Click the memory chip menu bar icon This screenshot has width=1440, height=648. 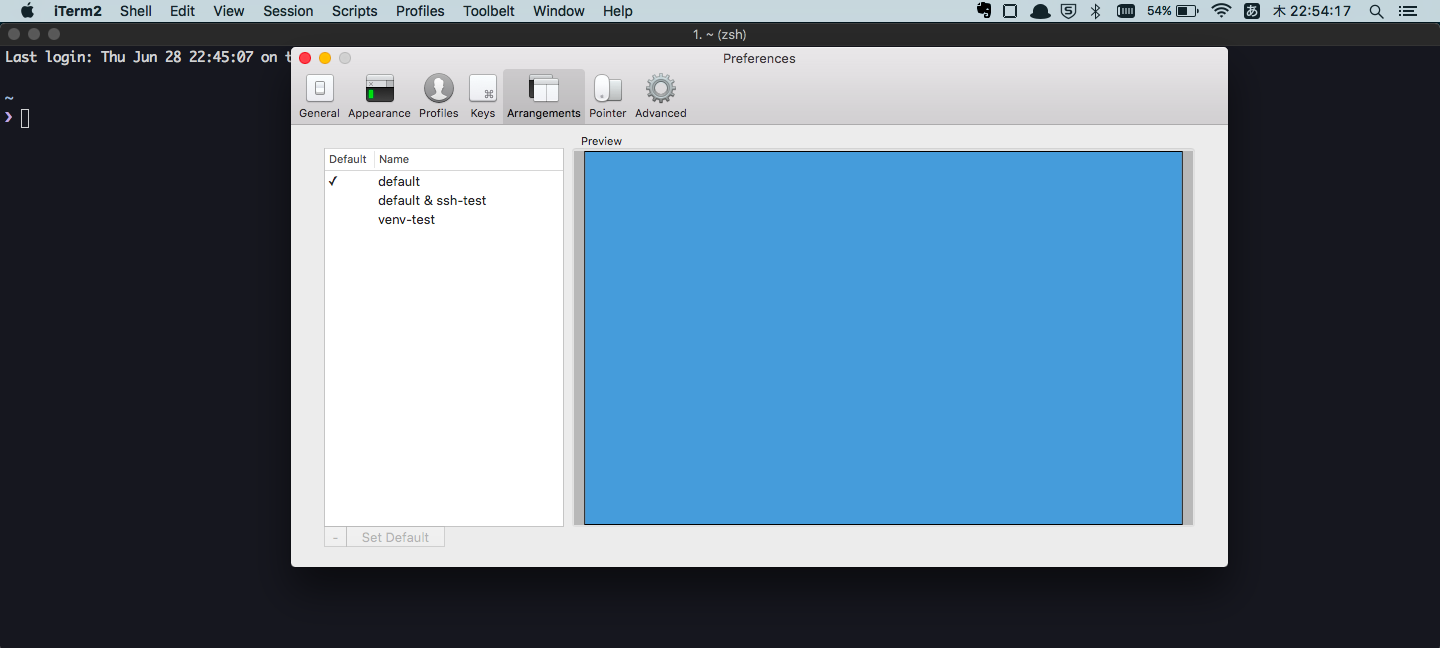point(1125,11)
